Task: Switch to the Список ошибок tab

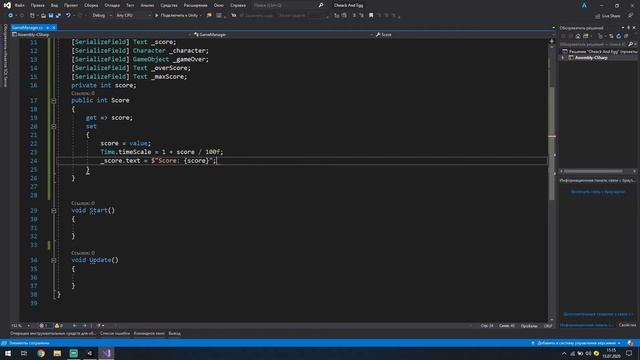Action: (x=115, y=333)
